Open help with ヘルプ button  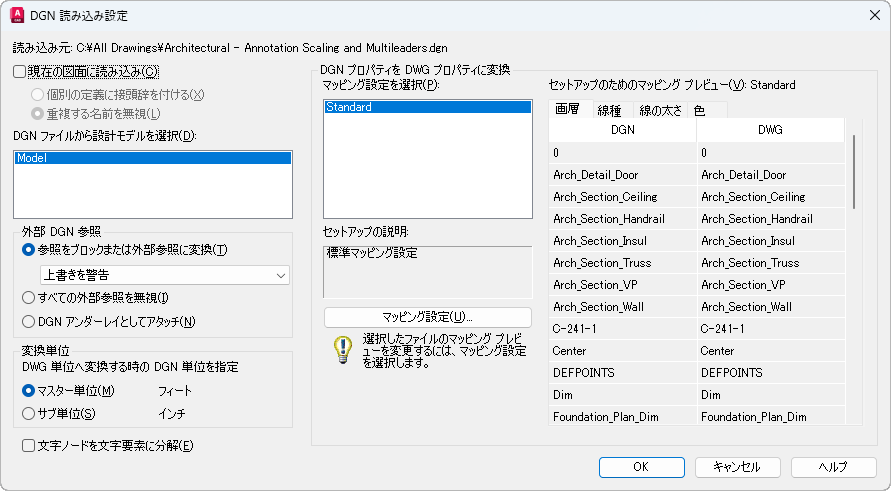click(834, 467)
